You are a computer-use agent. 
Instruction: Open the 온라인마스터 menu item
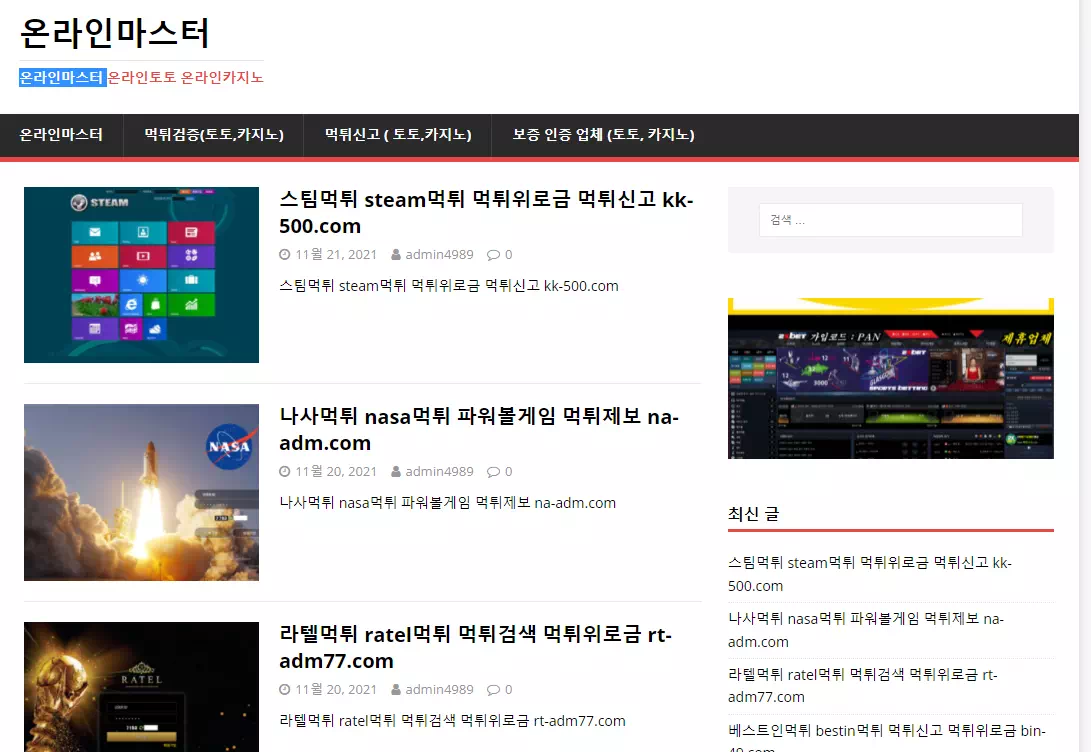[61, 135]
